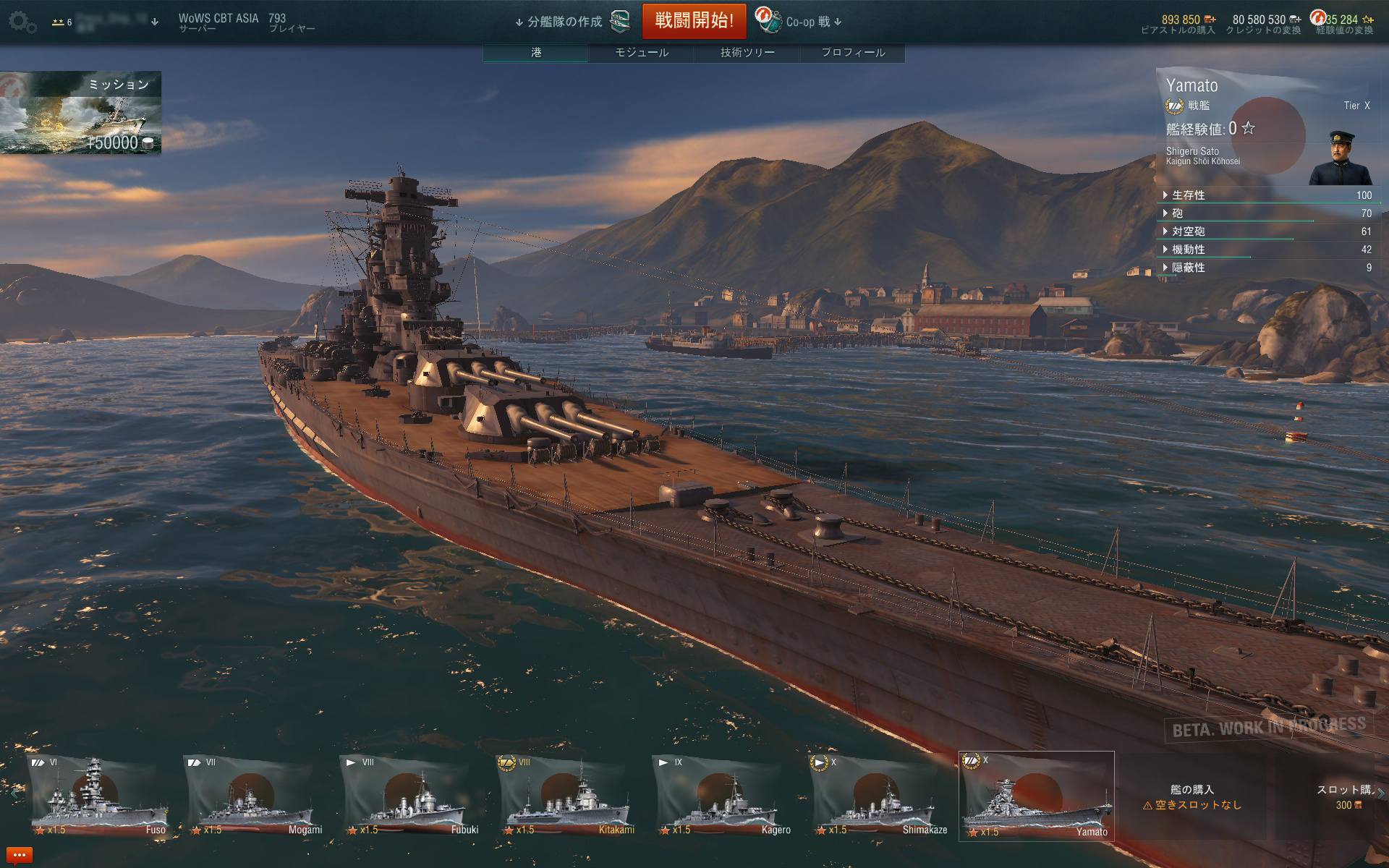Open the プロフィール tab
1389x868 pixels.
point(853,52)
